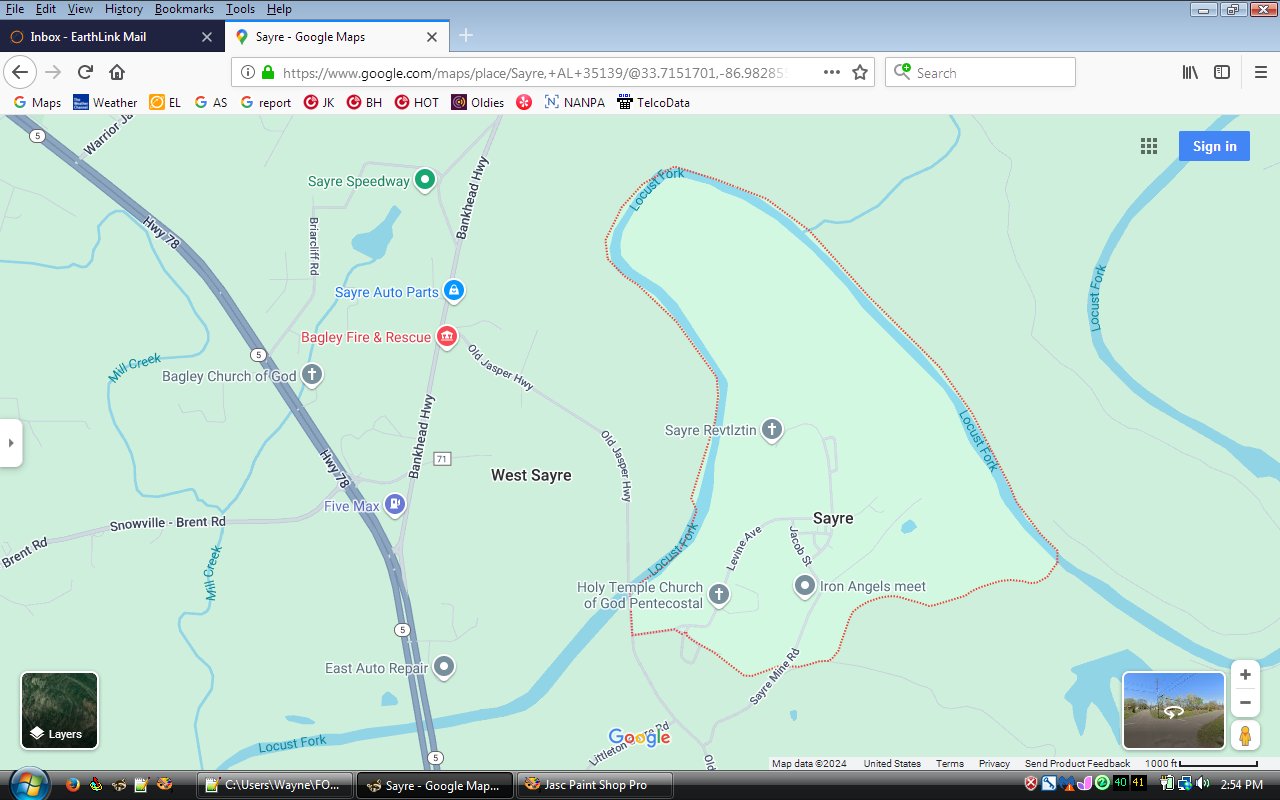1280x800 pixels.
Task: Click Bagley Church of God marker
Action: coord(312,376)
